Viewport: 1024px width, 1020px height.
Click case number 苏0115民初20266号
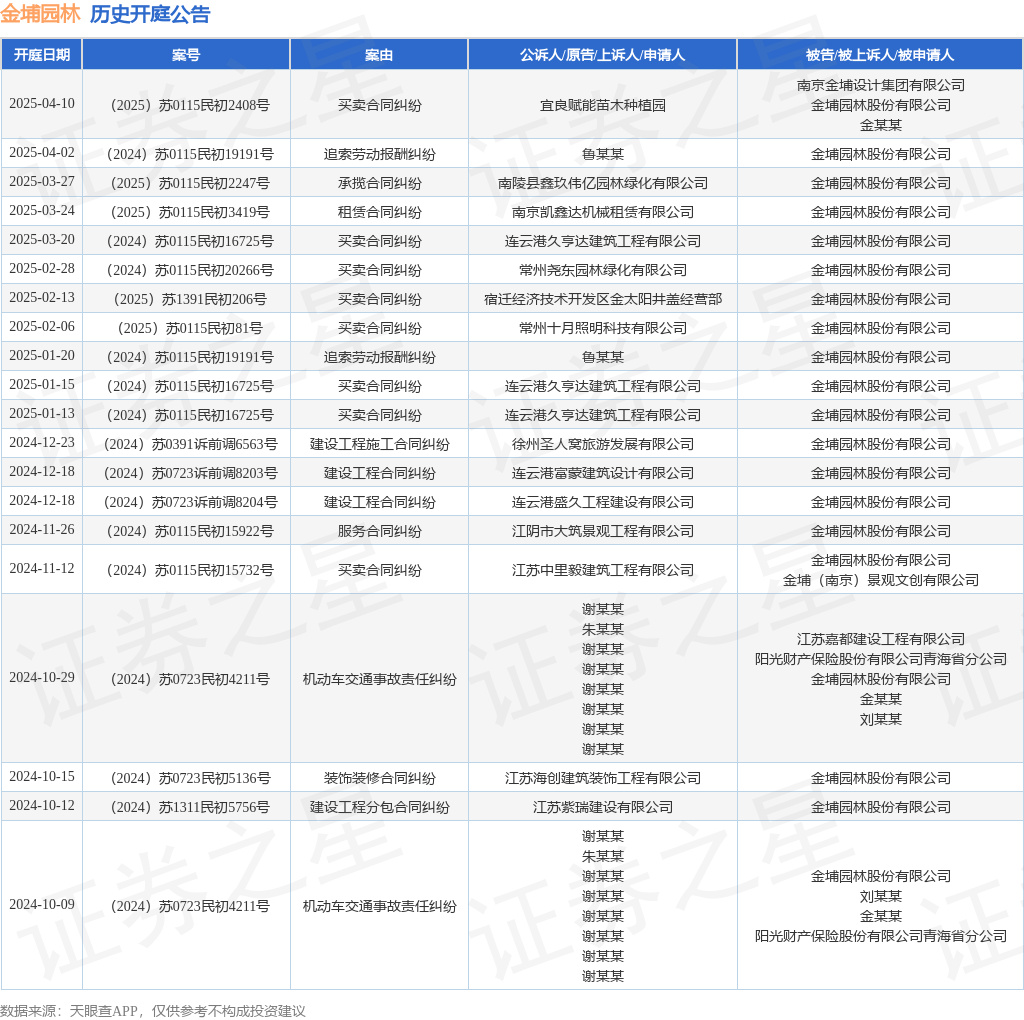pos(190,270)
